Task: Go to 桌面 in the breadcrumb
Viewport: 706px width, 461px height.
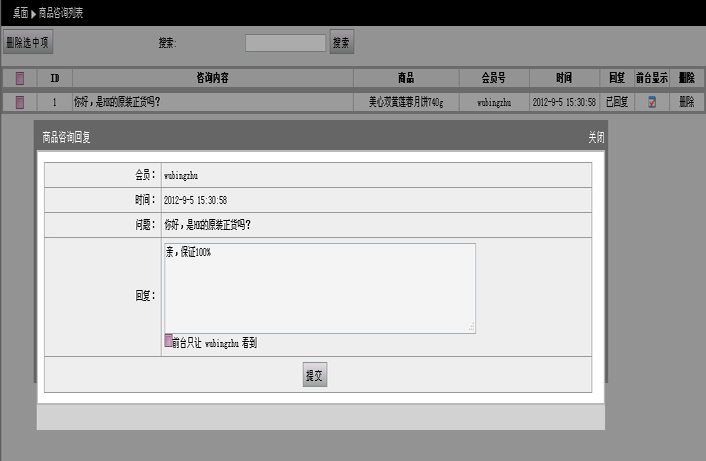Action: click(x=20, y=12)
